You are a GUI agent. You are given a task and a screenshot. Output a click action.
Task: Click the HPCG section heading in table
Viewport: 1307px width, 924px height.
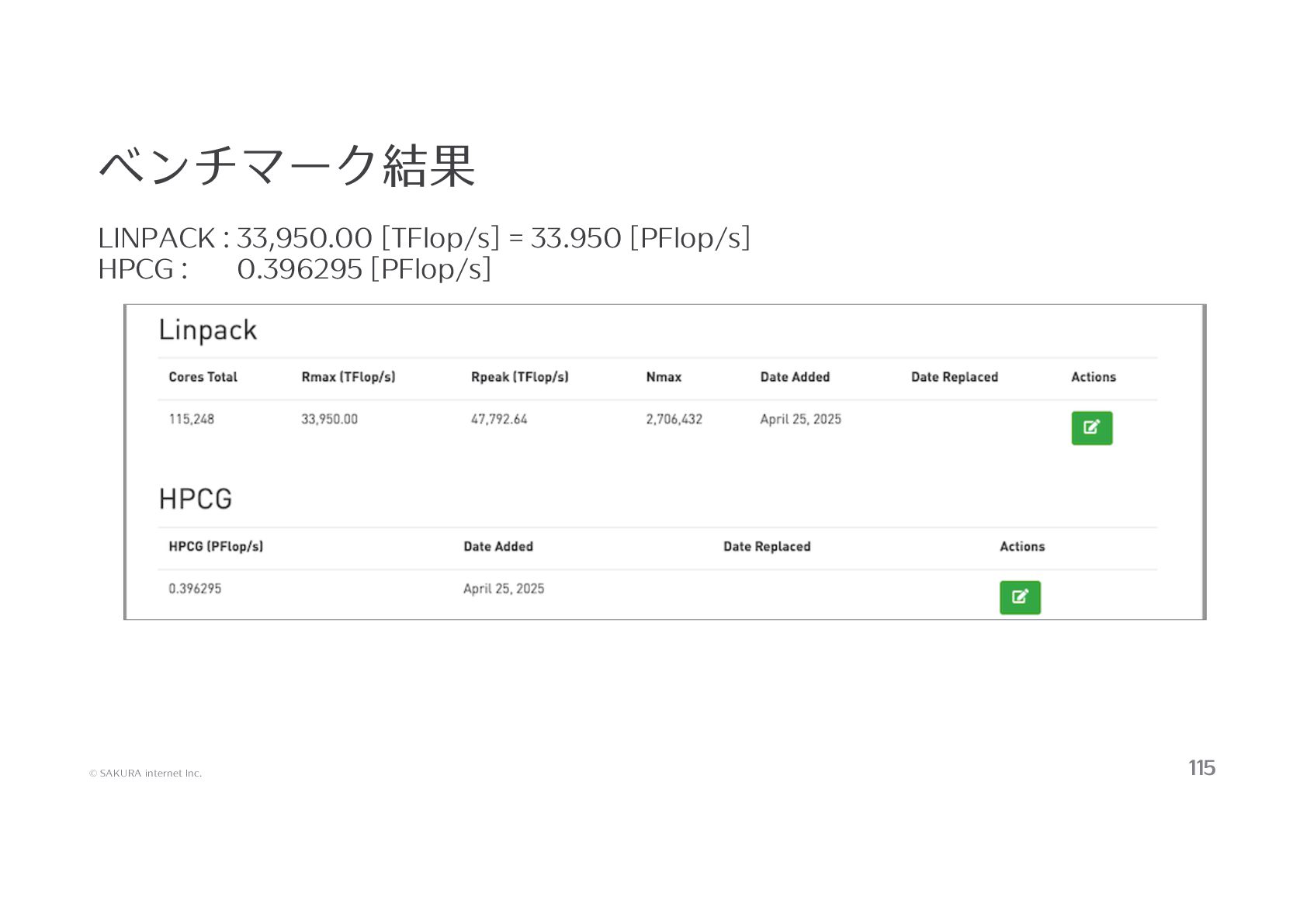(195, 499)
